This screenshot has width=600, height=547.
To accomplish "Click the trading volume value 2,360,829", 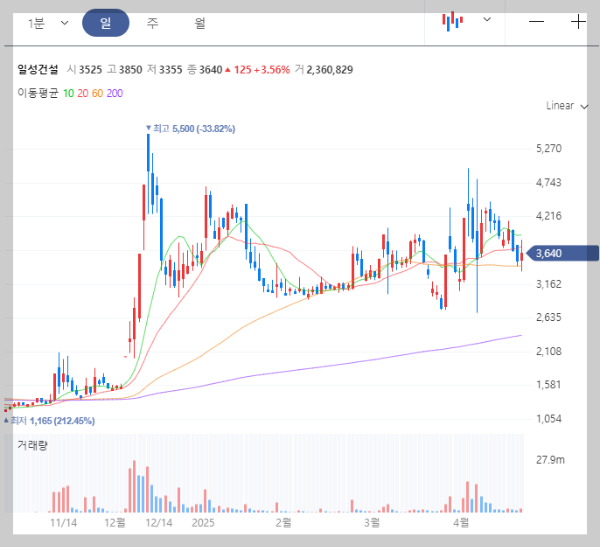I will point(329,70).
